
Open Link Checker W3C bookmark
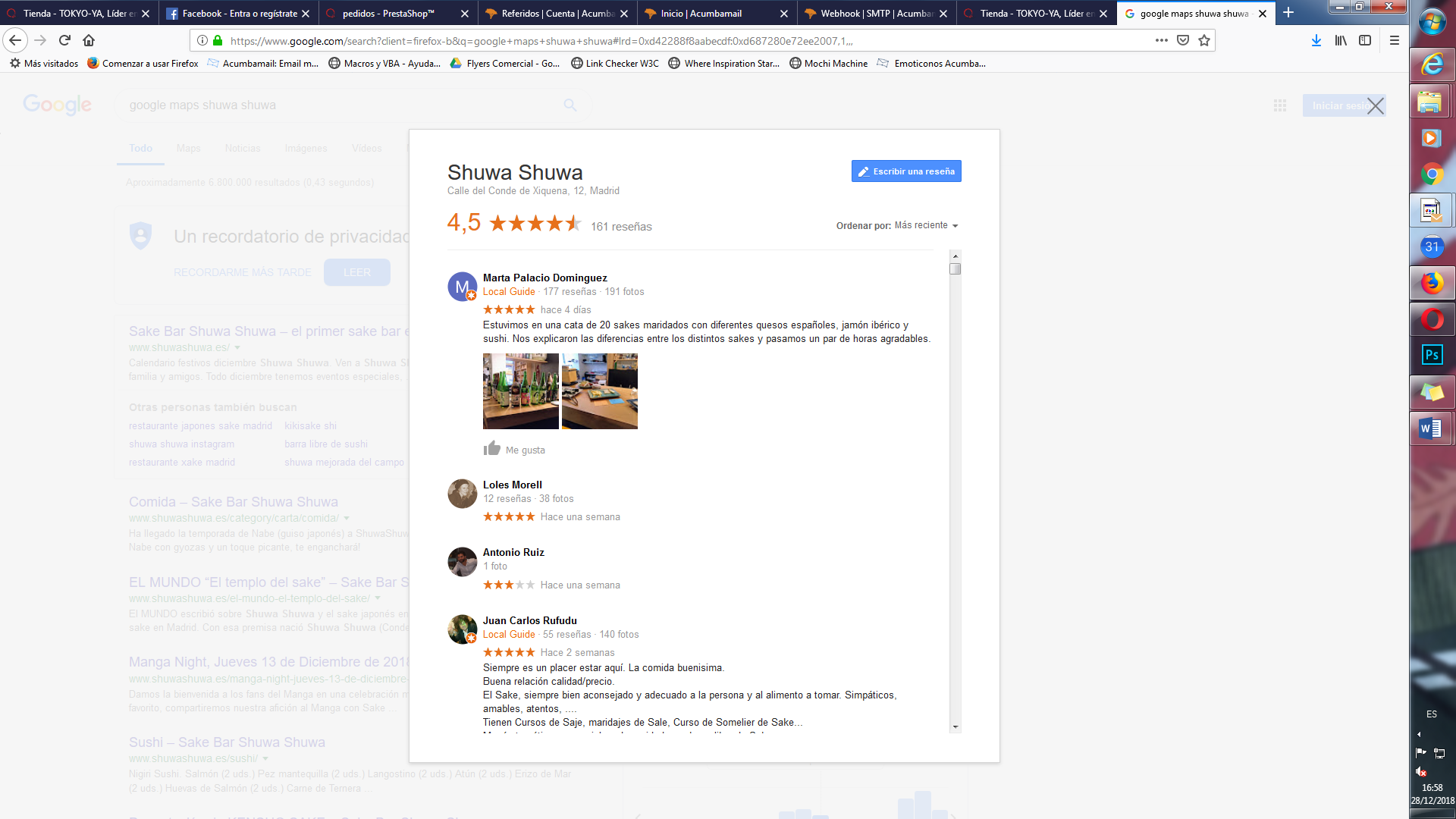[x=614, y=64]
